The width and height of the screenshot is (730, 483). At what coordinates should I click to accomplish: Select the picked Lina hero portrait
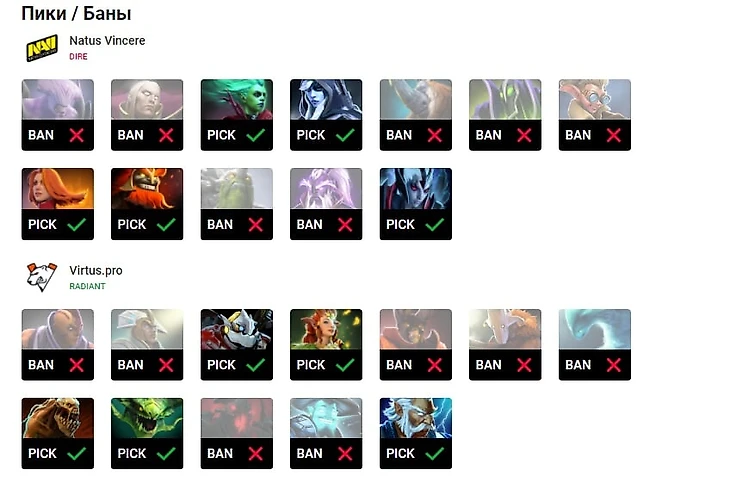58,189
